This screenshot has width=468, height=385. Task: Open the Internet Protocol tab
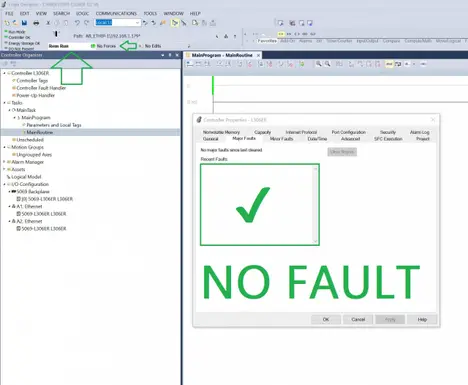tap(301, 132)
